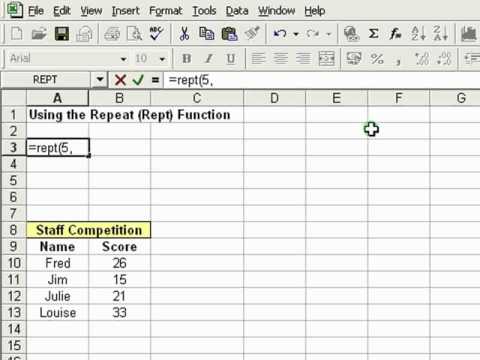
Task: Open Print Preview icon
Action: click(134, 34)
